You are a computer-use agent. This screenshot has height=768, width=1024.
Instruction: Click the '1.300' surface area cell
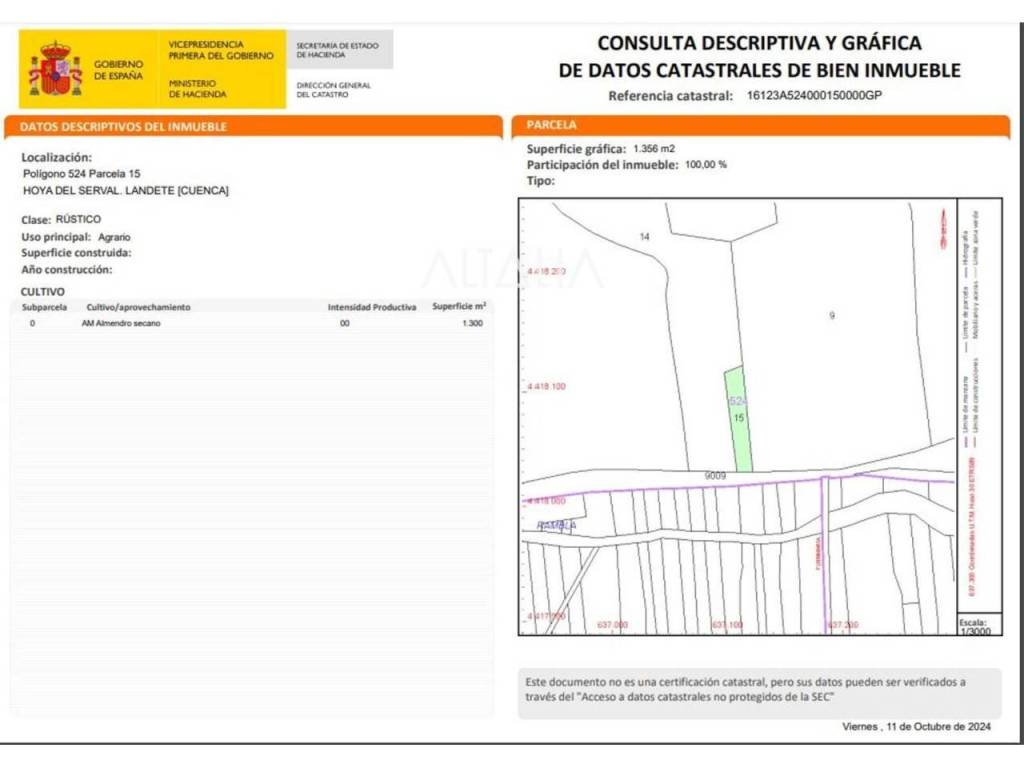[473, 323]
